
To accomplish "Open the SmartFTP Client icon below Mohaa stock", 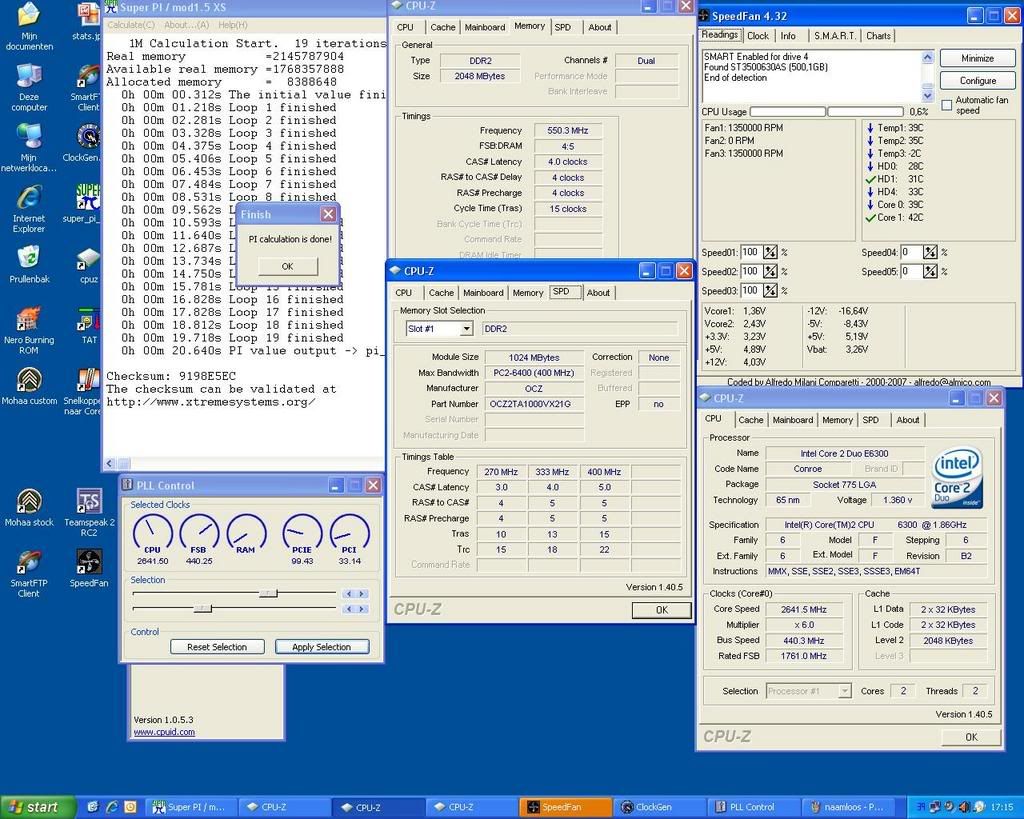I will click(29, 574).
